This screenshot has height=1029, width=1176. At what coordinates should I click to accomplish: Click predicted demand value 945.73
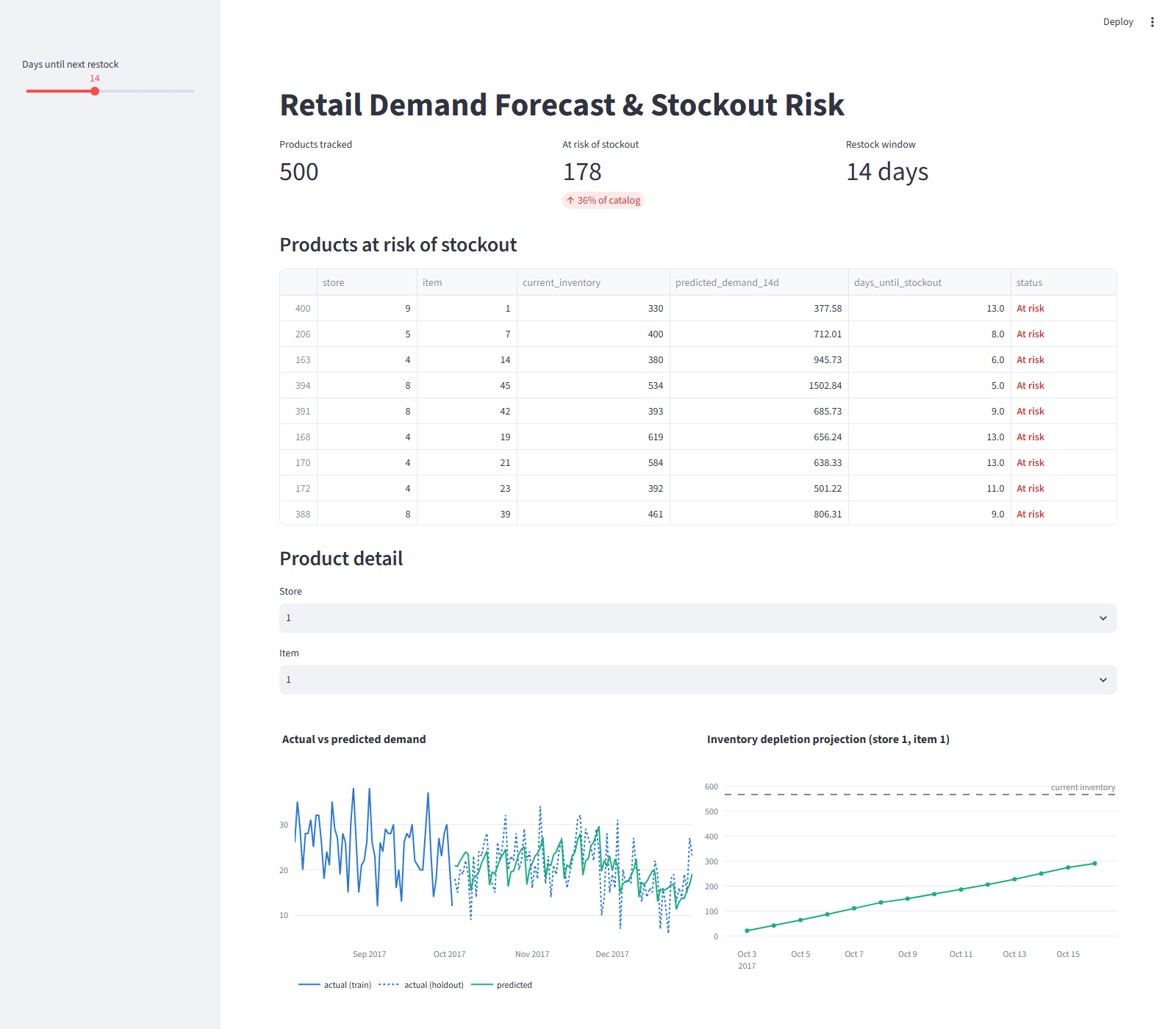pos(759,359)
